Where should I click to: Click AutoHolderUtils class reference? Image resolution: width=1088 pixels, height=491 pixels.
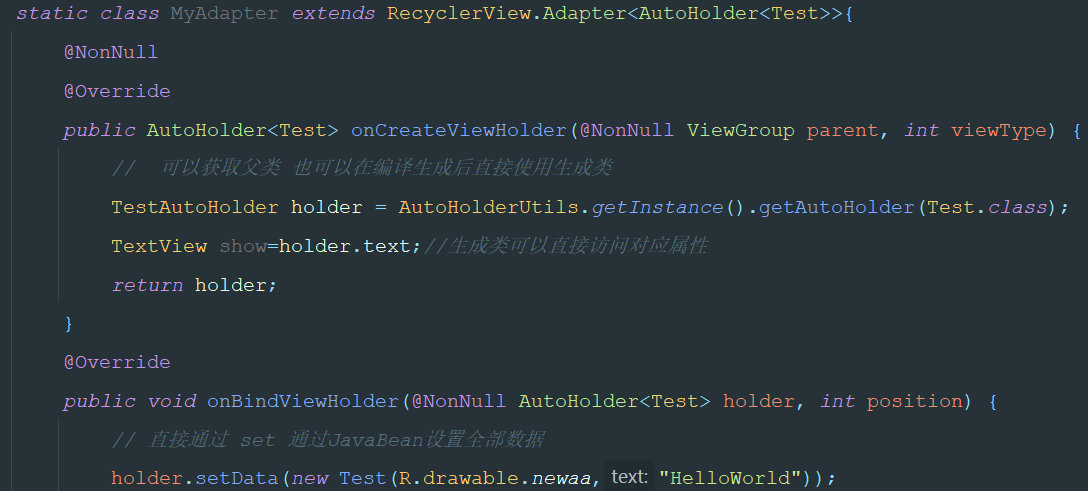pos(488,207)
